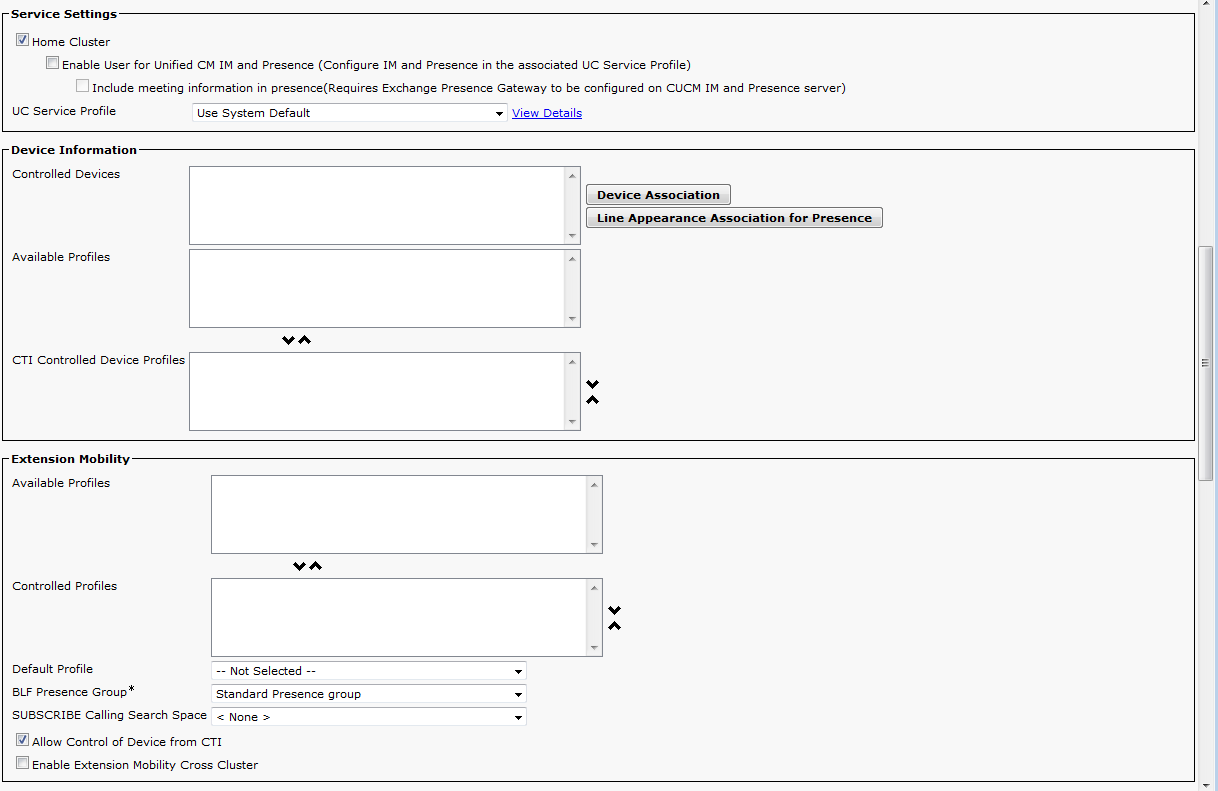Open SUBSCRIBE Calling Search Space dropdown
This screenshot has width=1218, height=791.
coord(368,717)
